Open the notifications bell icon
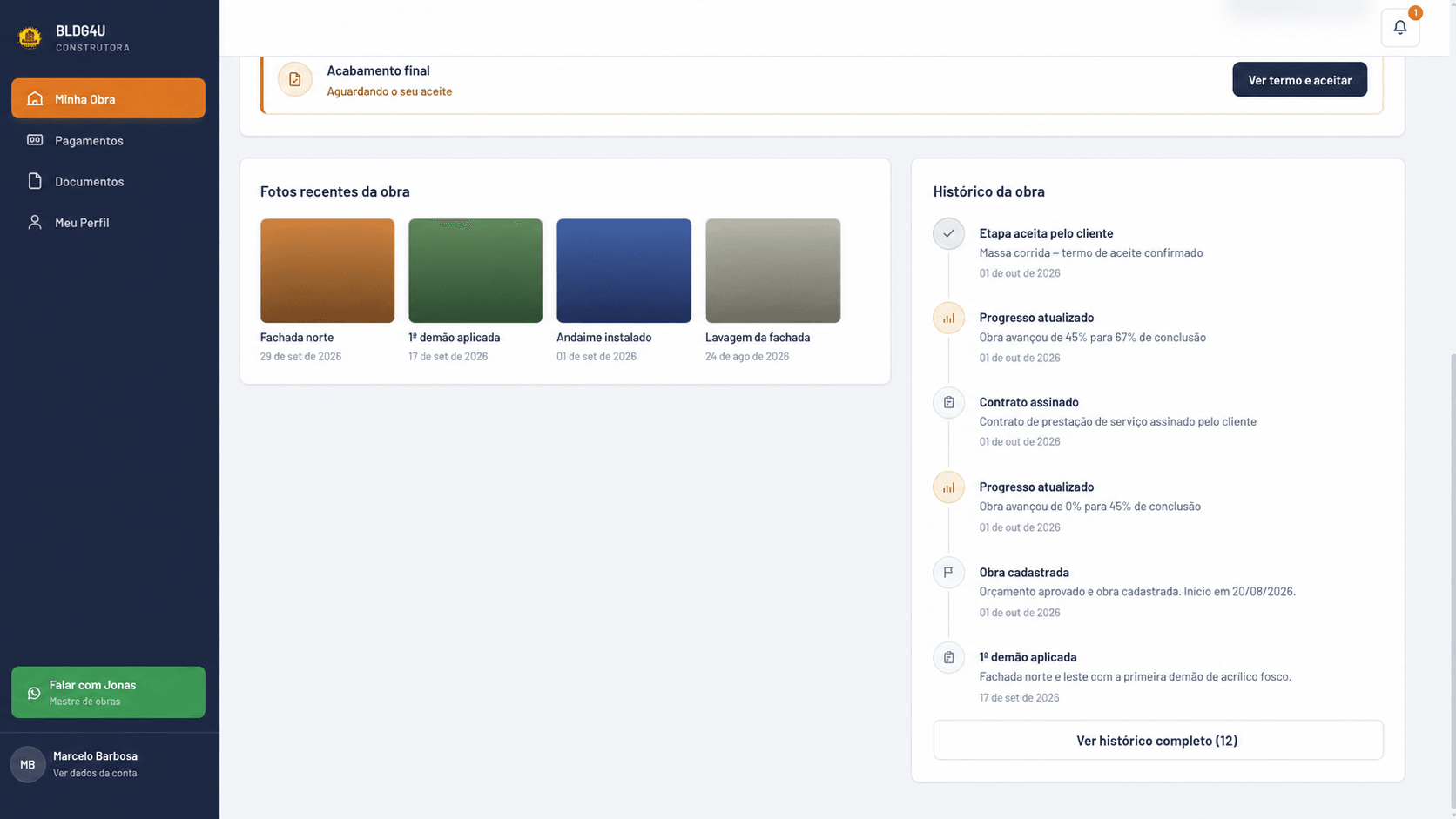This screenshot has width=1456, height=819. (x=1399, y=28)
